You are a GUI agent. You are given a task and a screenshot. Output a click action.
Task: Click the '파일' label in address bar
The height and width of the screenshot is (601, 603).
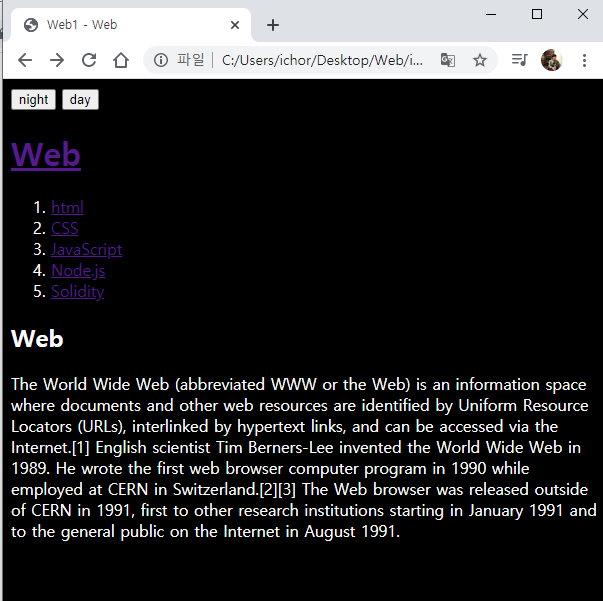coord(190,60)
